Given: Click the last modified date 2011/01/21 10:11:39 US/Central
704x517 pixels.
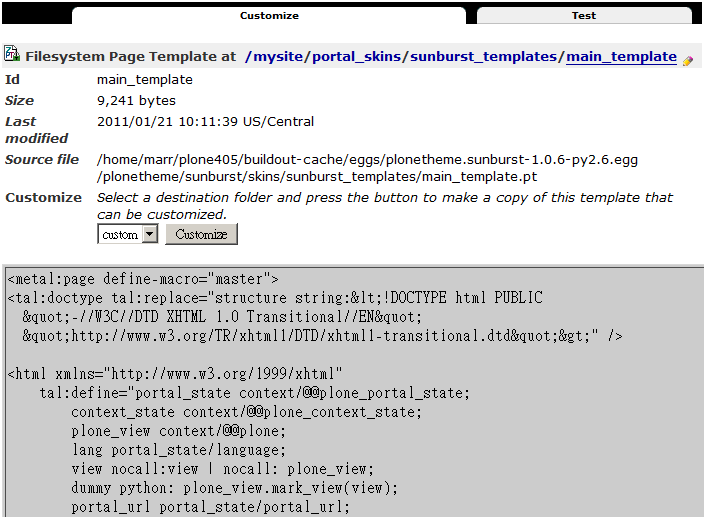Looking at the screenshot, I should (x=205, y=122).
